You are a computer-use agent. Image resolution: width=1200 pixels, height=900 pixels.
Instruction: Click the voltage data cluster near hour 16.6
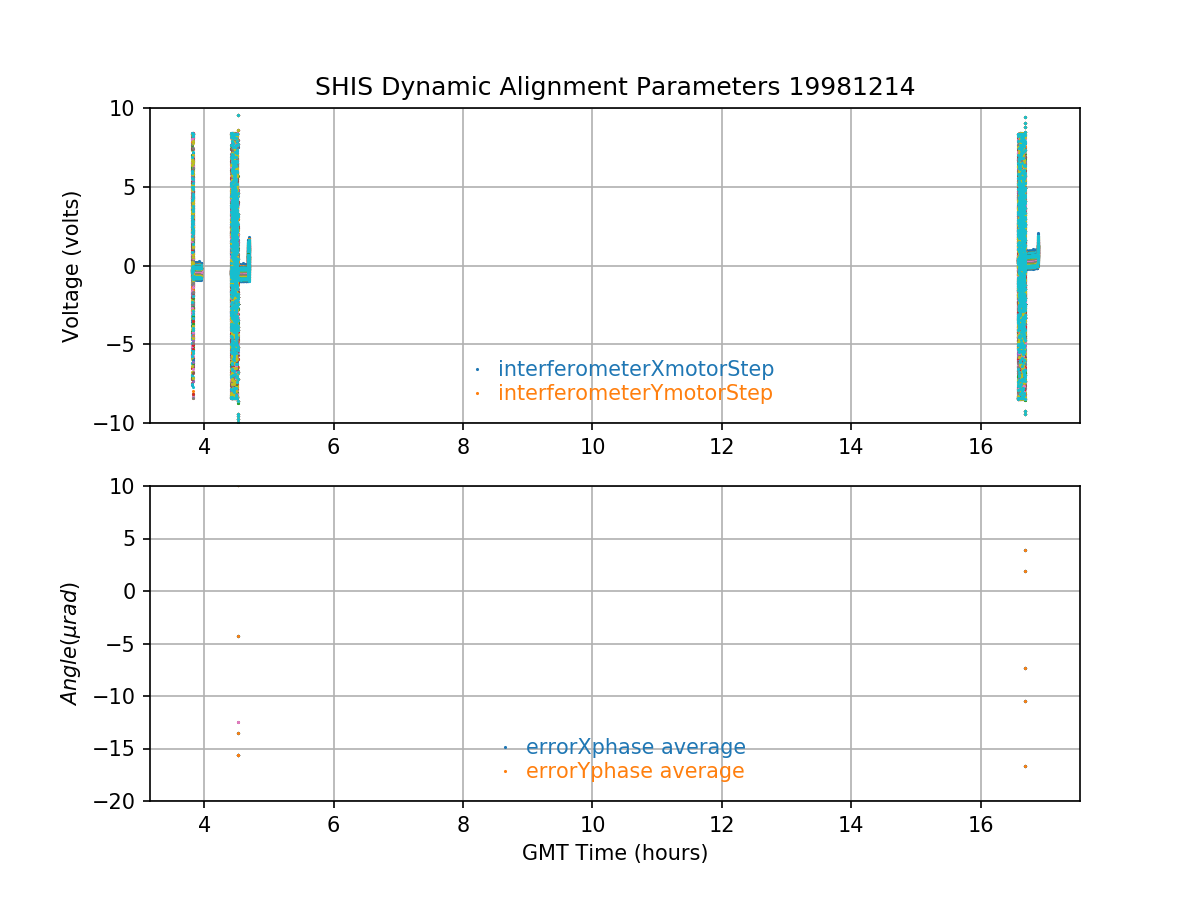(x=1021, y=266)
